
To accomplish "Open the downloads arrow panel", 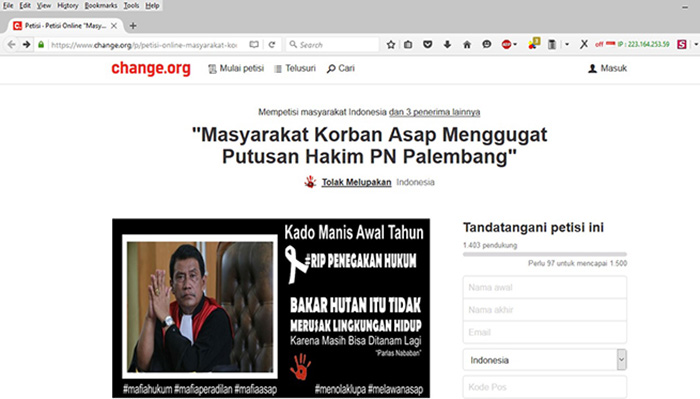I will (x=447, y=45).
